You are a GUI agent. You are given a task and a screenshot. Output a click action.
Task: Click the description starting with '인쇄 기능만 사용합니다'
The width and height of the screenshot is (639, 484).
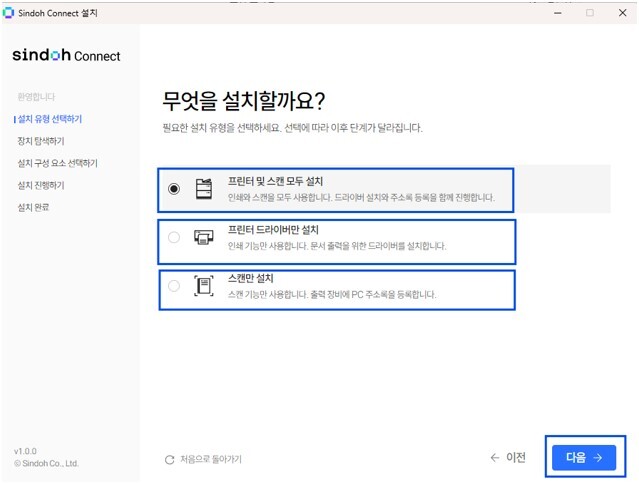click(337, 246)
